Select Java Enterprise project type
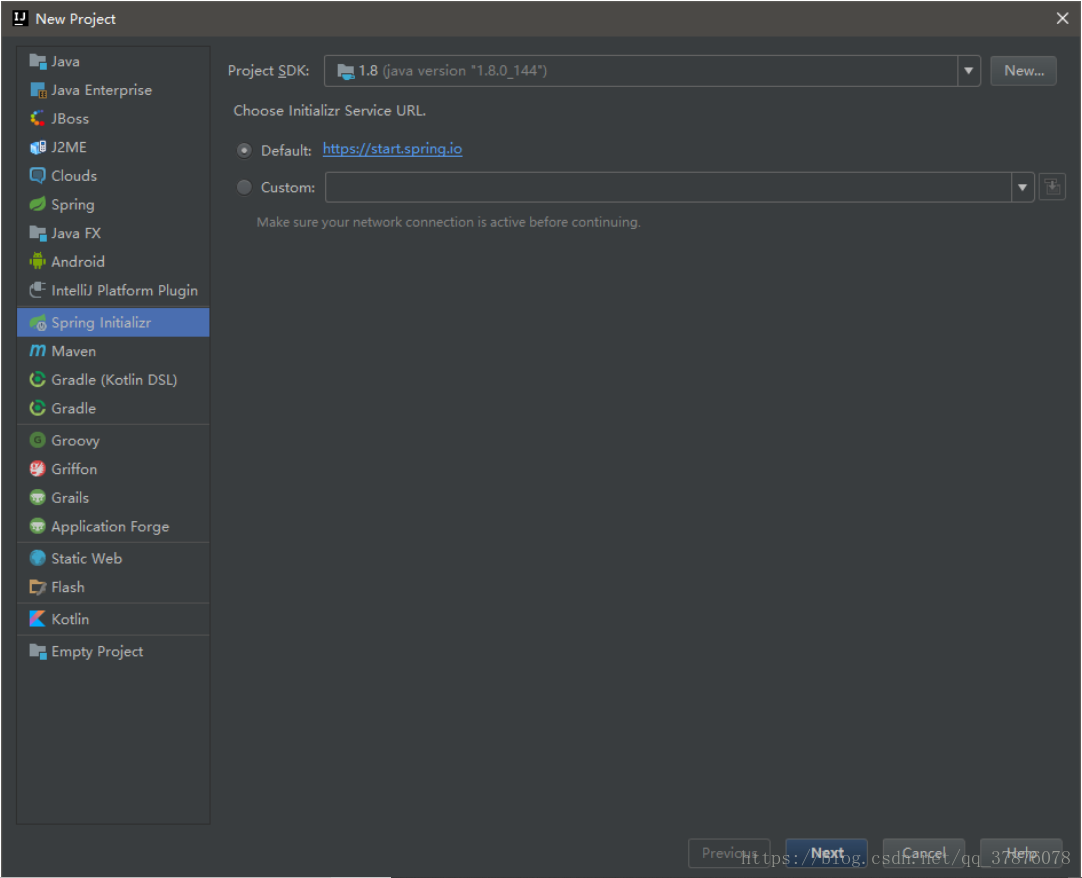1082x878 pixels. tap(113, 90)
